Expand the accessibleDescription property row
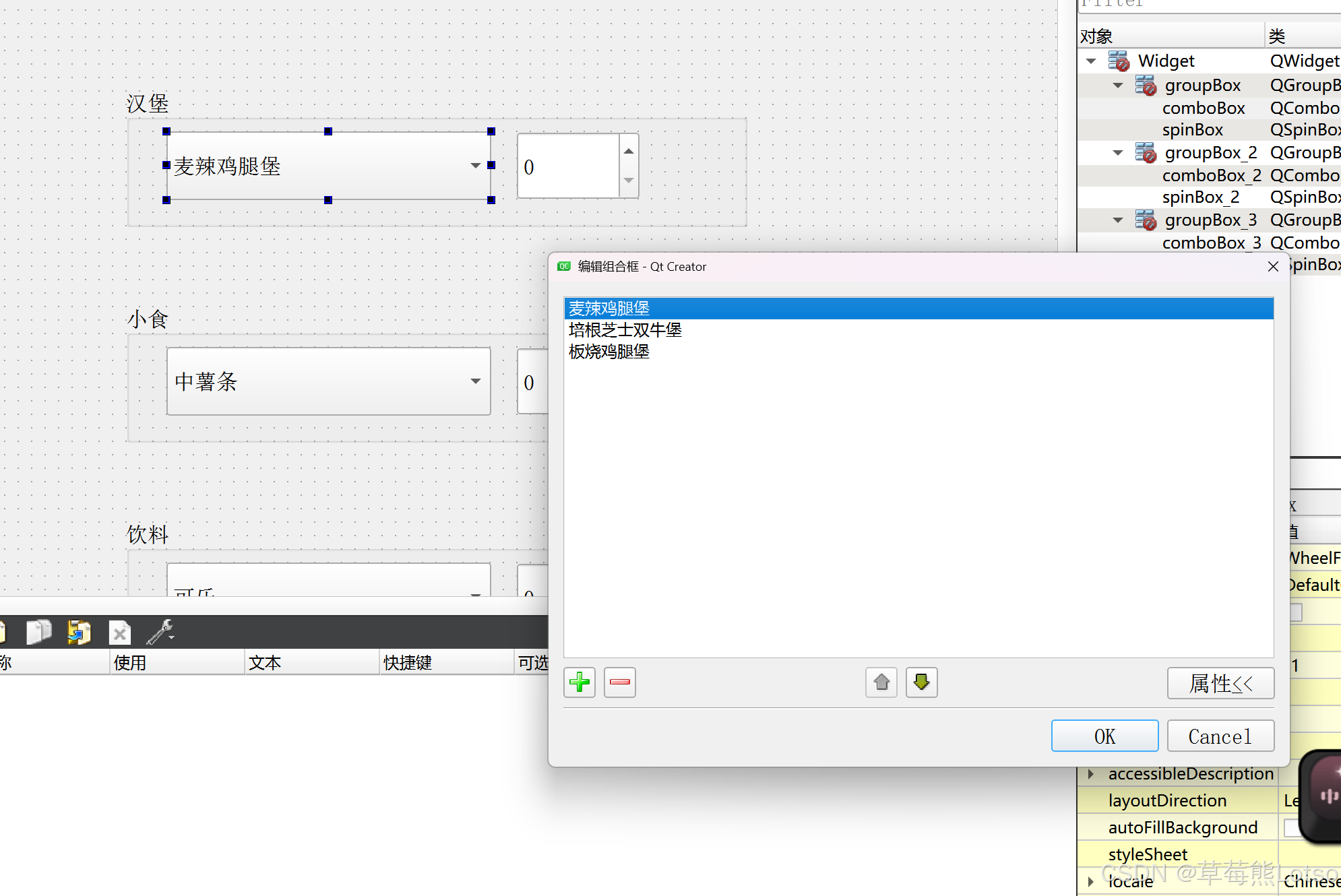This screenshot has width=1341, height=896. [1090, 774]
